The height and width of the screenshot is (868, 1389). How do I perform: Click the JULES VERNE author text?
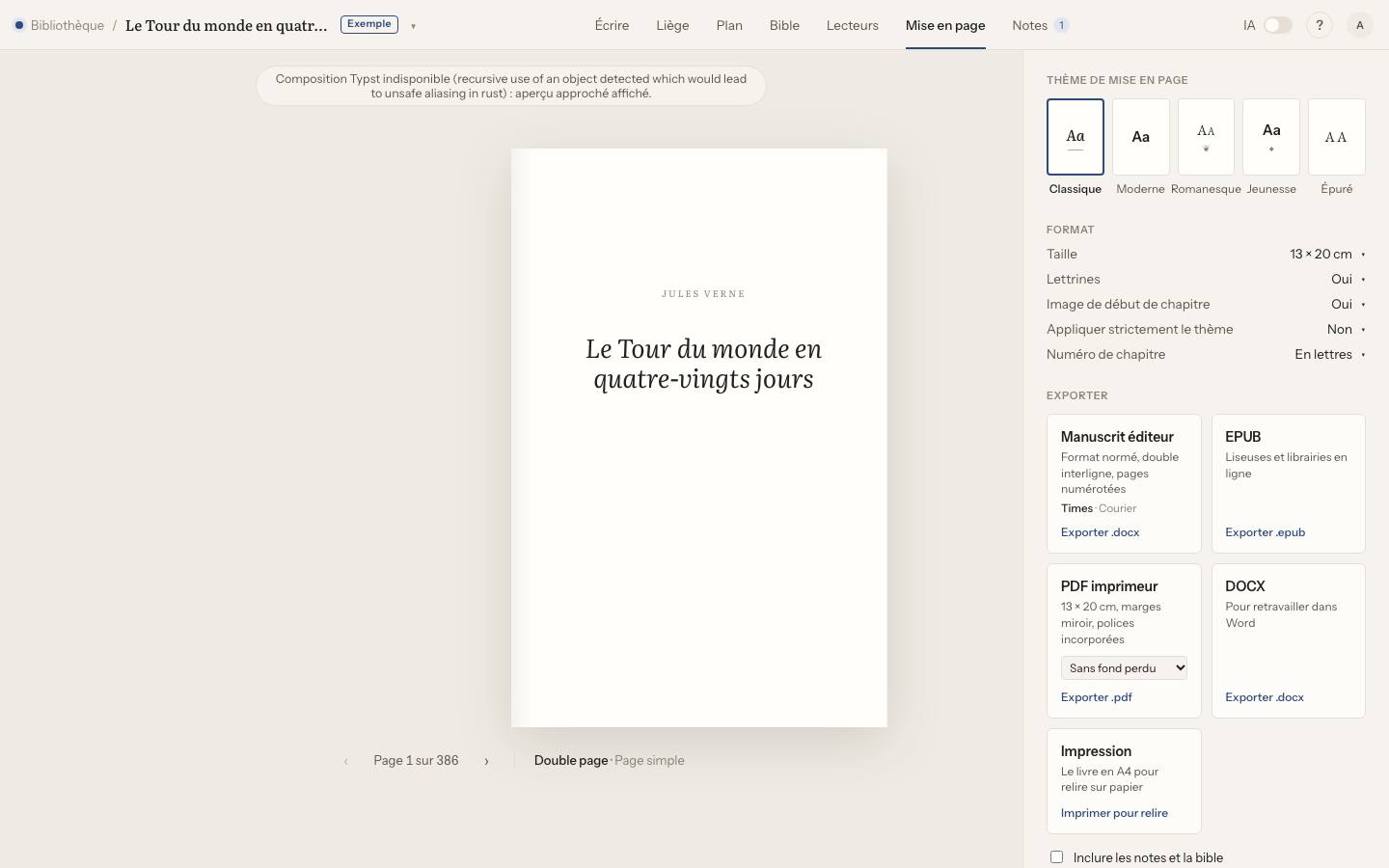pyautogui.click(x=703, y=294)
